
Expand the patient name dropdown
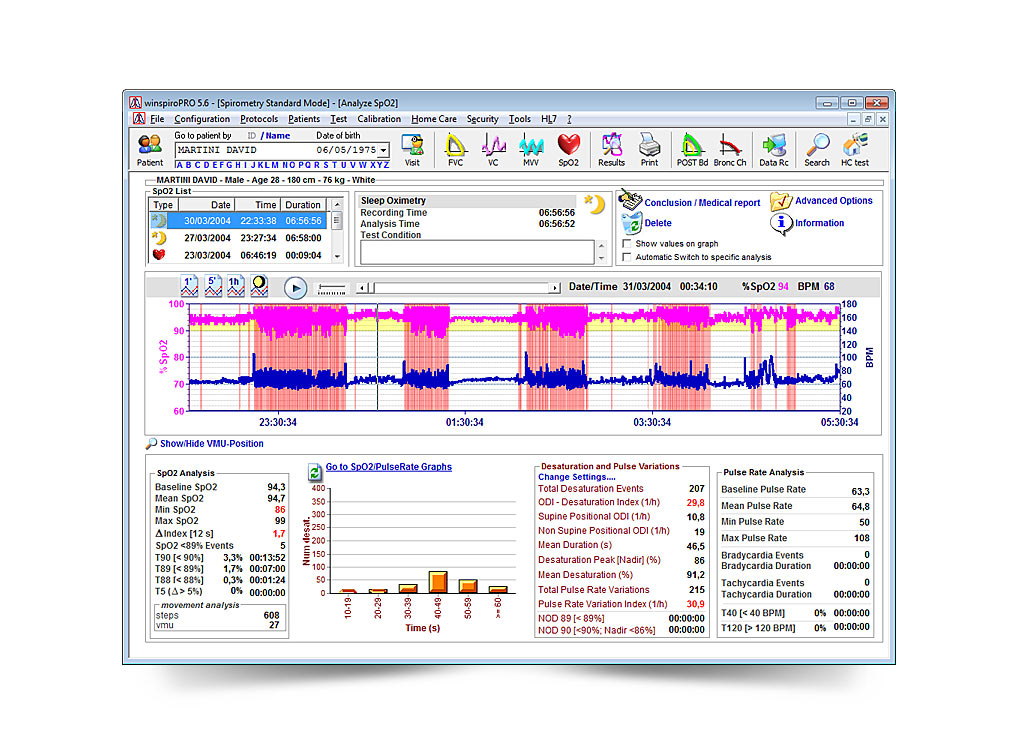(382, 151)
